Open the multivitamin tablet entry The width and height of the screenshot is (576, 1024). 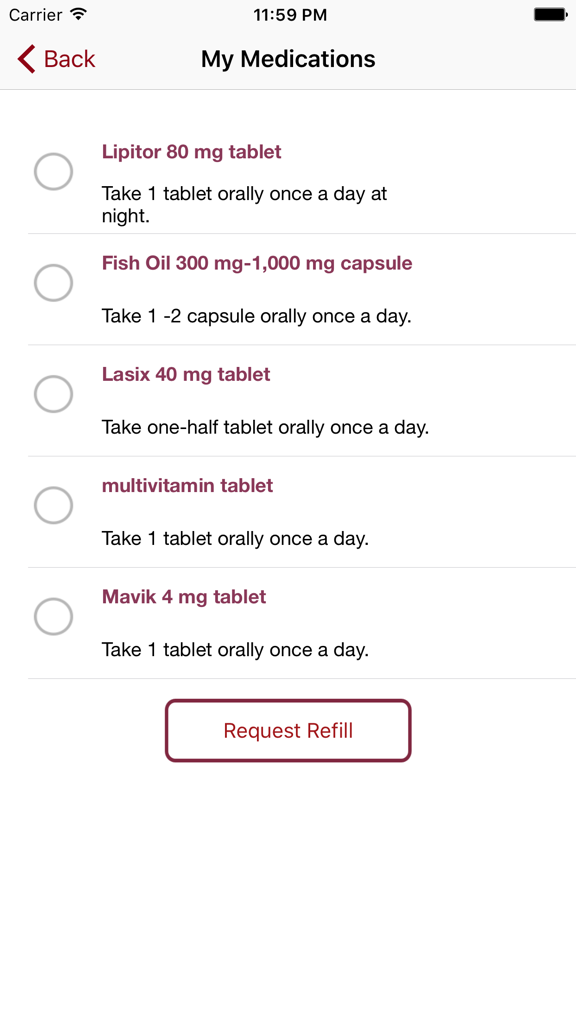pos(188,485)
